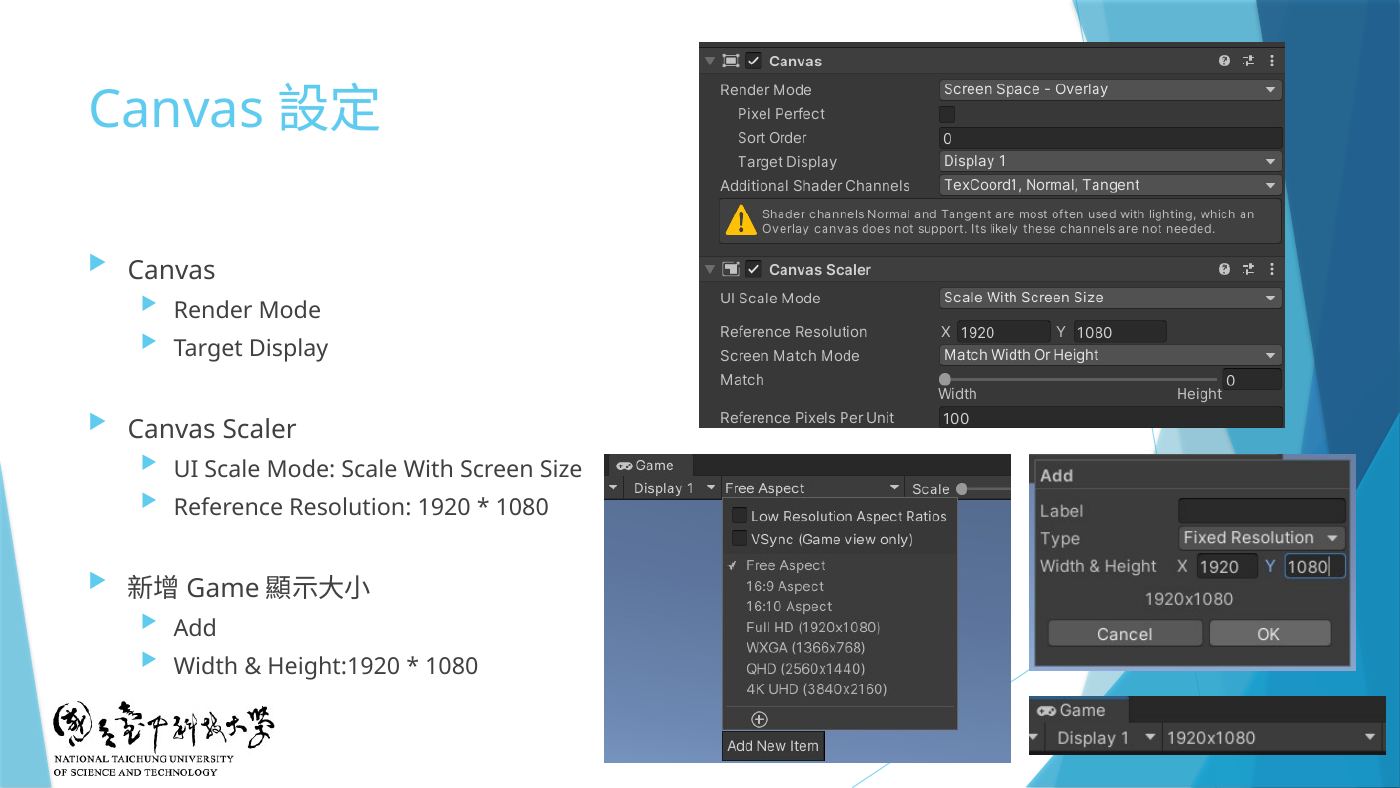
Task: Click the Match value field
Action: pyautogui.click(x=1252, y=379)
